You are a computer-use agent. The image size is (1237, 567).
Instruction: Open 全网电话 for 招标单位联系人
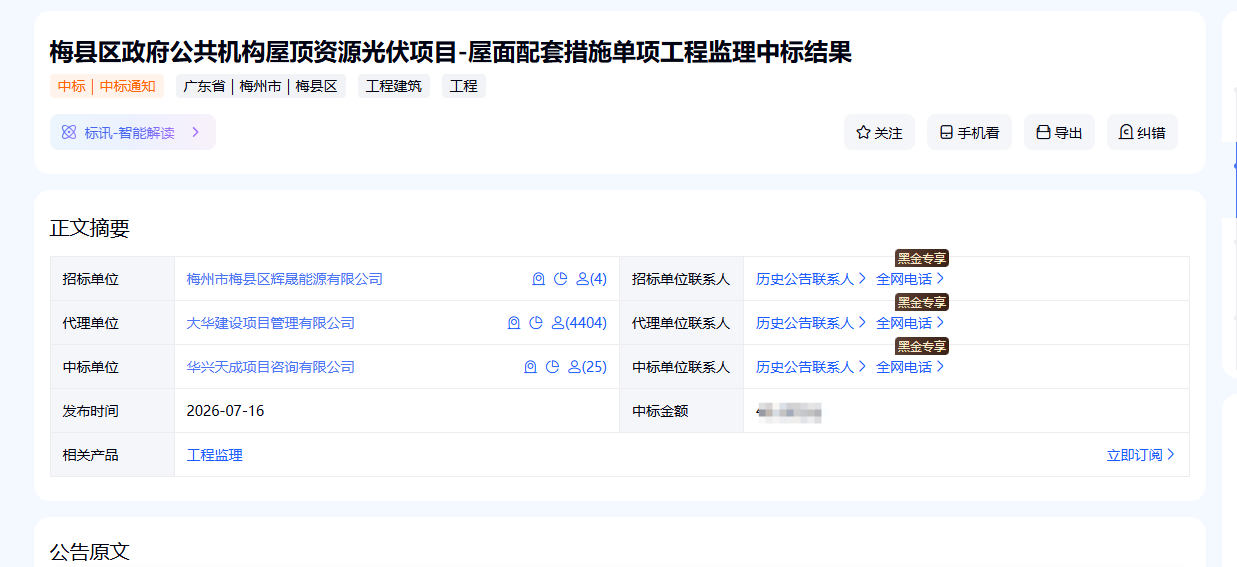tap(910, 279)
